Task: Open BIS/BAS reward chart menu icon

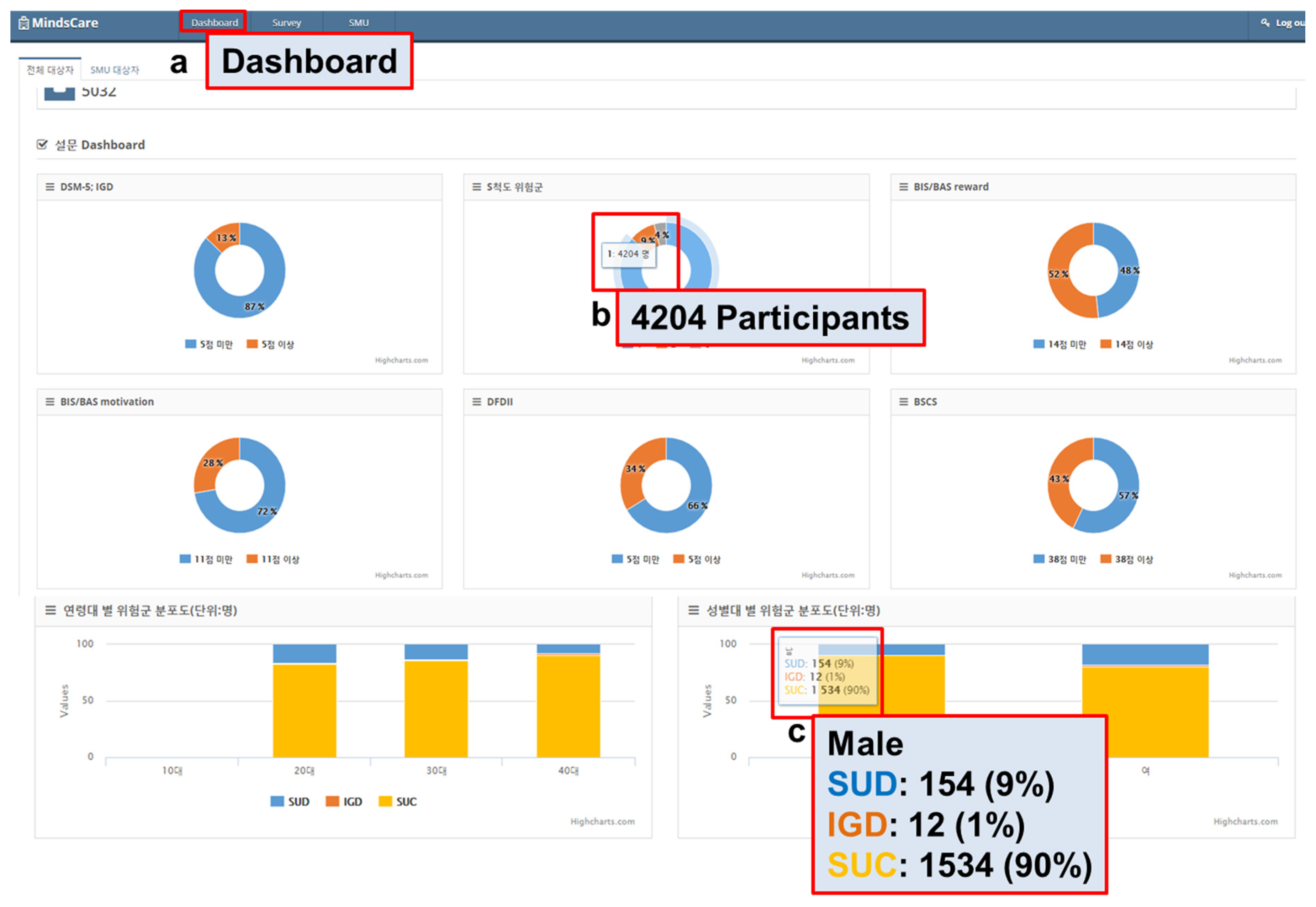Action: tap(904, 187)
